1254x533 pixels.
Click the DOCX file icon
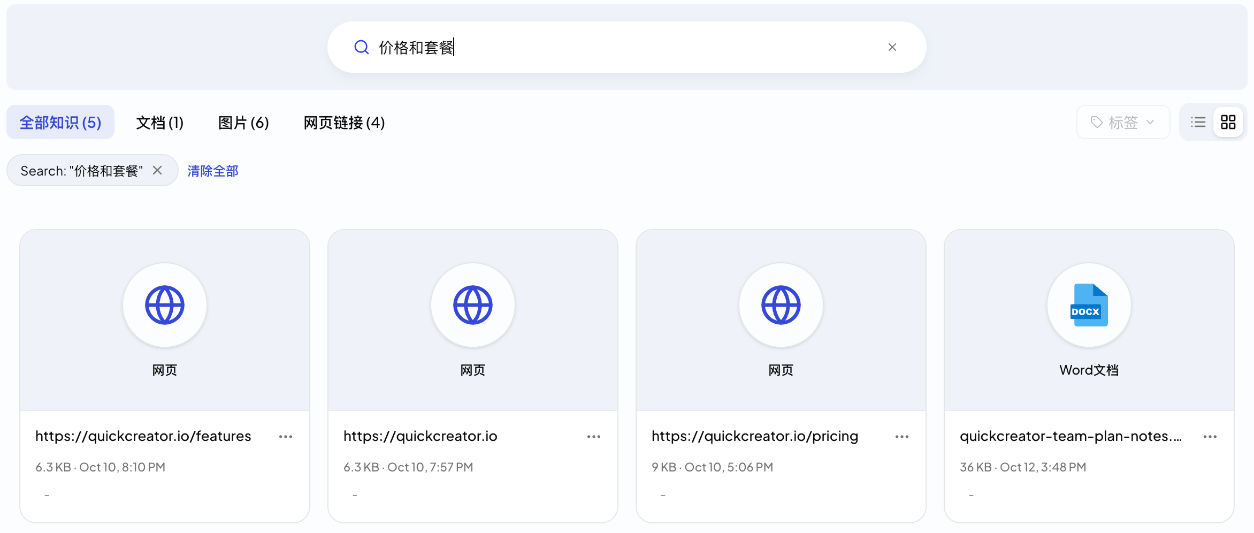click(1089, 305)
